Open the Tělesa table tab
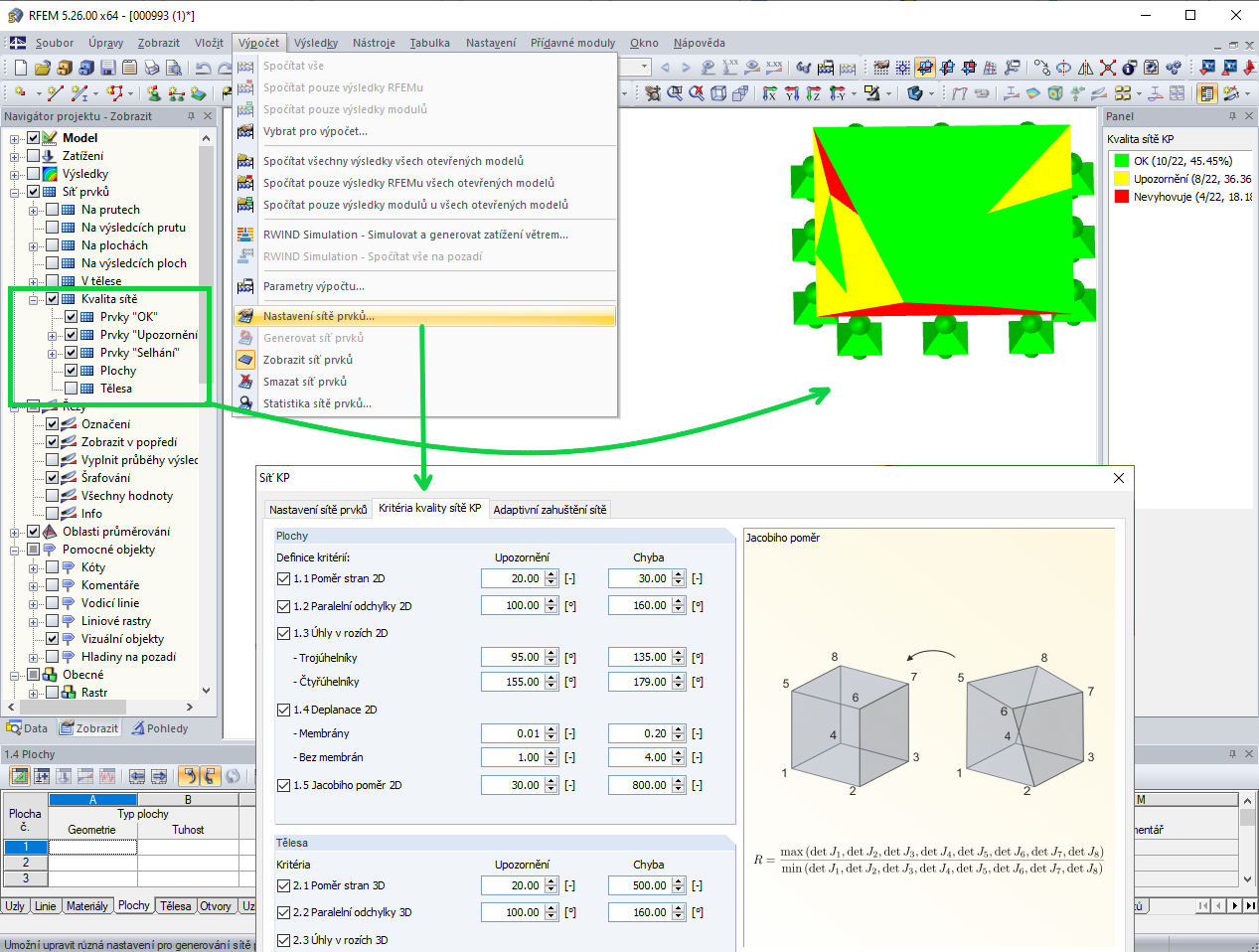The width and height of the screenshot is (1259, 952). (176, 906)
